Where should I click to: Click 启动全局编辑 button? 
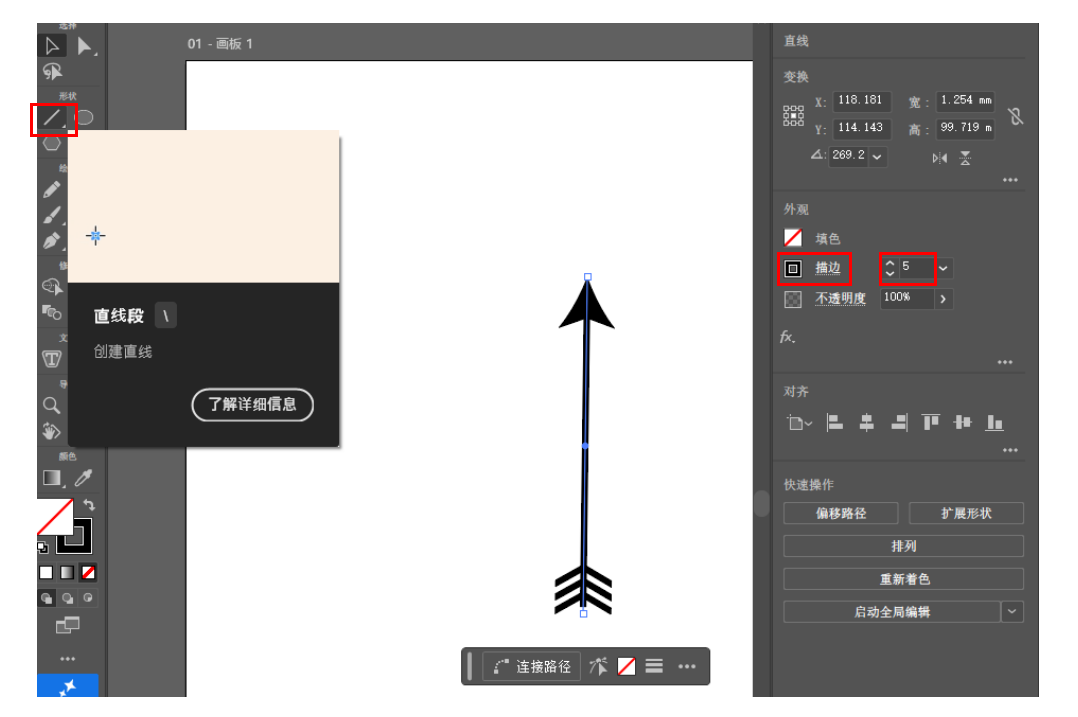point(892,612)
